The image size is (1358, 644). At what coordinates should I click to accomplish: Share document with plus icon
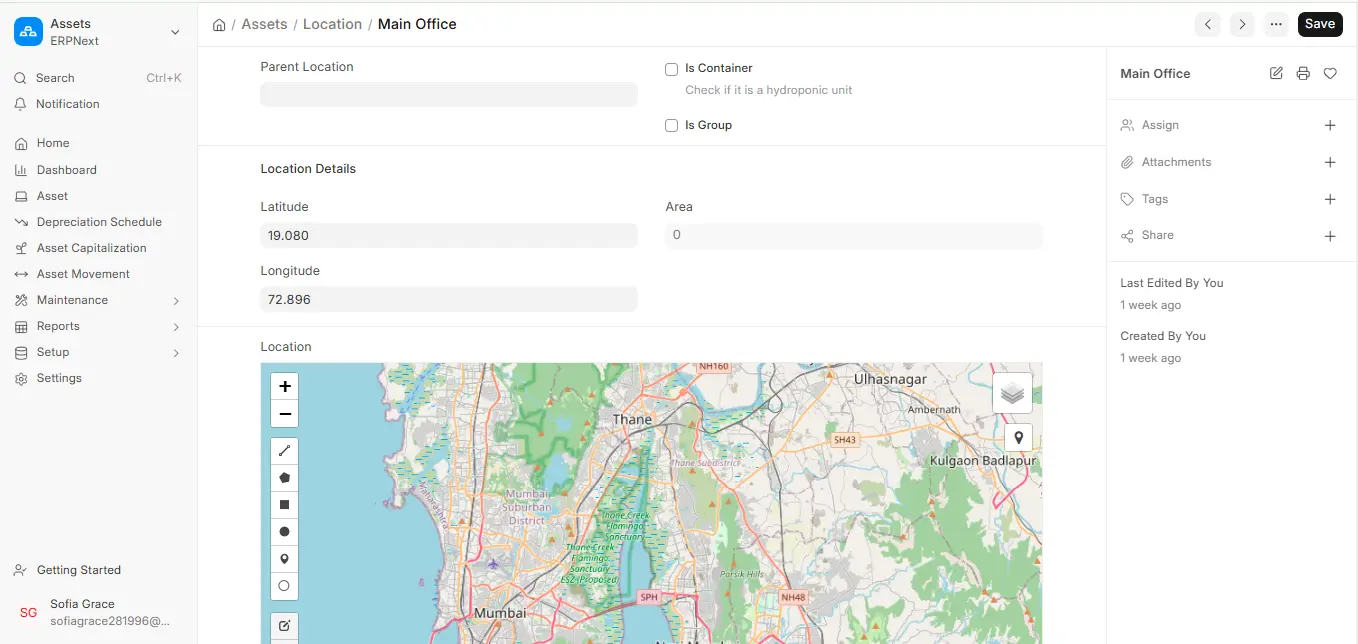1330,236
